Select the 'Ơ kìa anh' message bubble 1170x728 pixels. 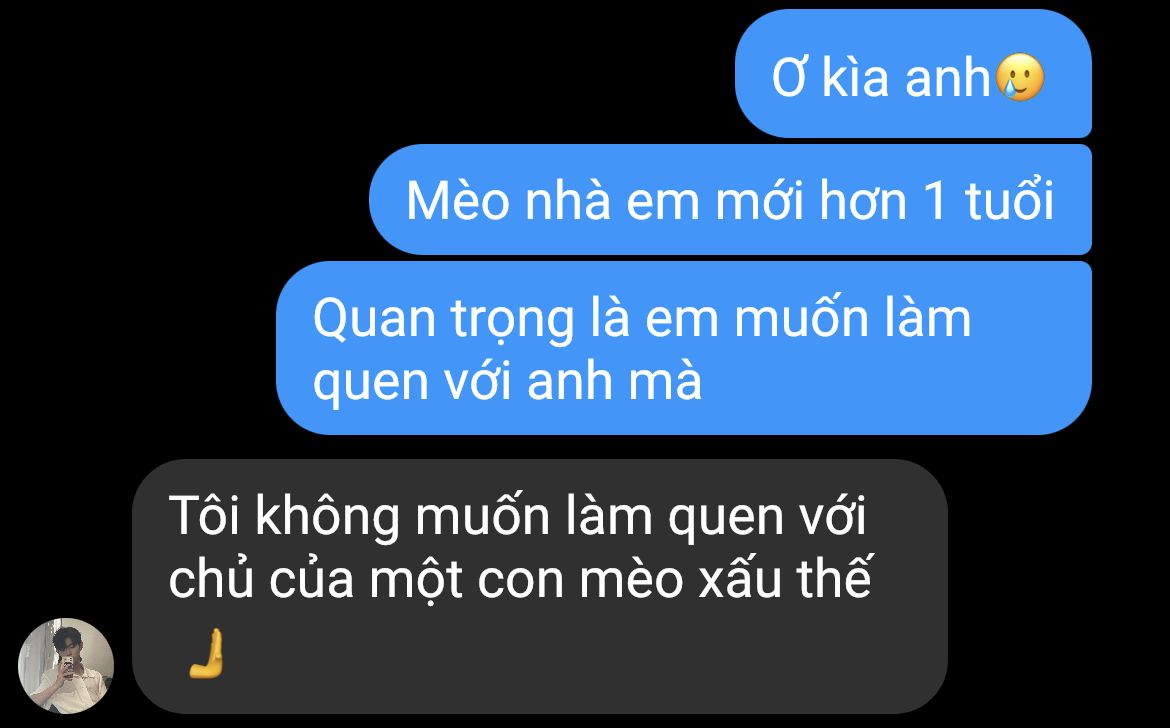pos(913,74)
